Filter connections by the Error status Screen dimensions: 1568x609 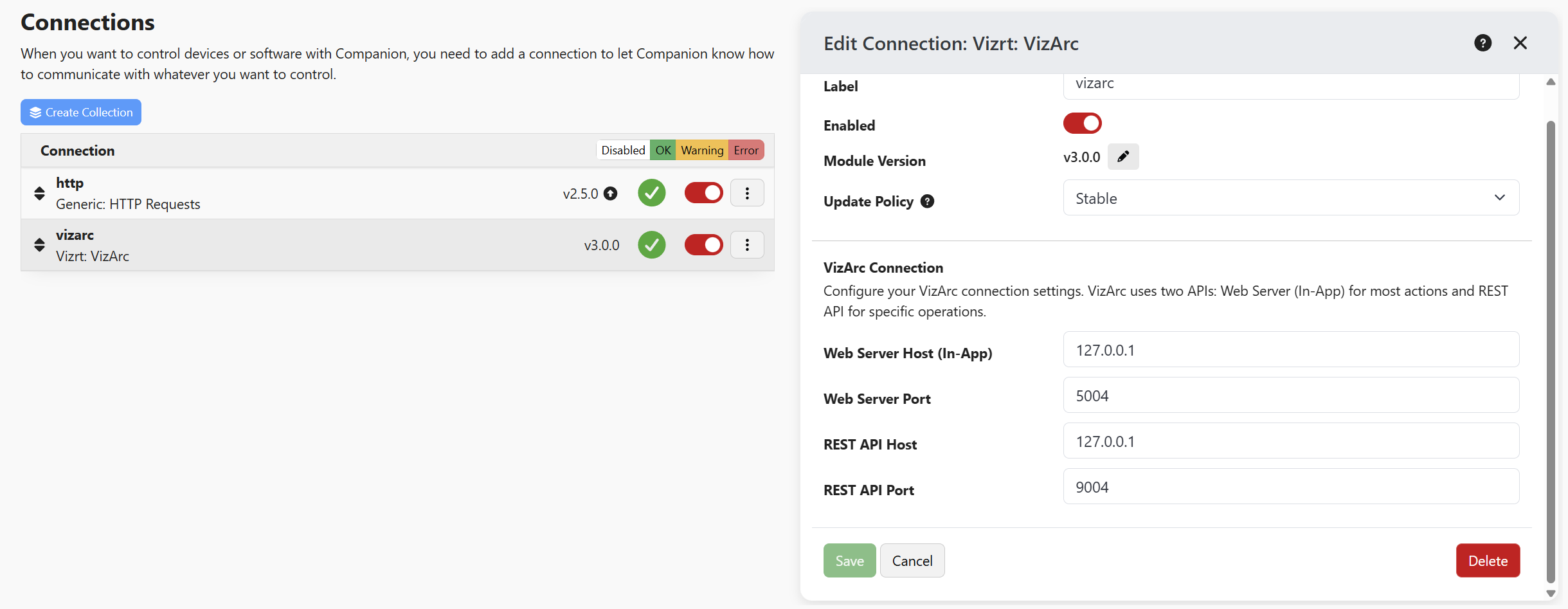click(x=746, y=150)
